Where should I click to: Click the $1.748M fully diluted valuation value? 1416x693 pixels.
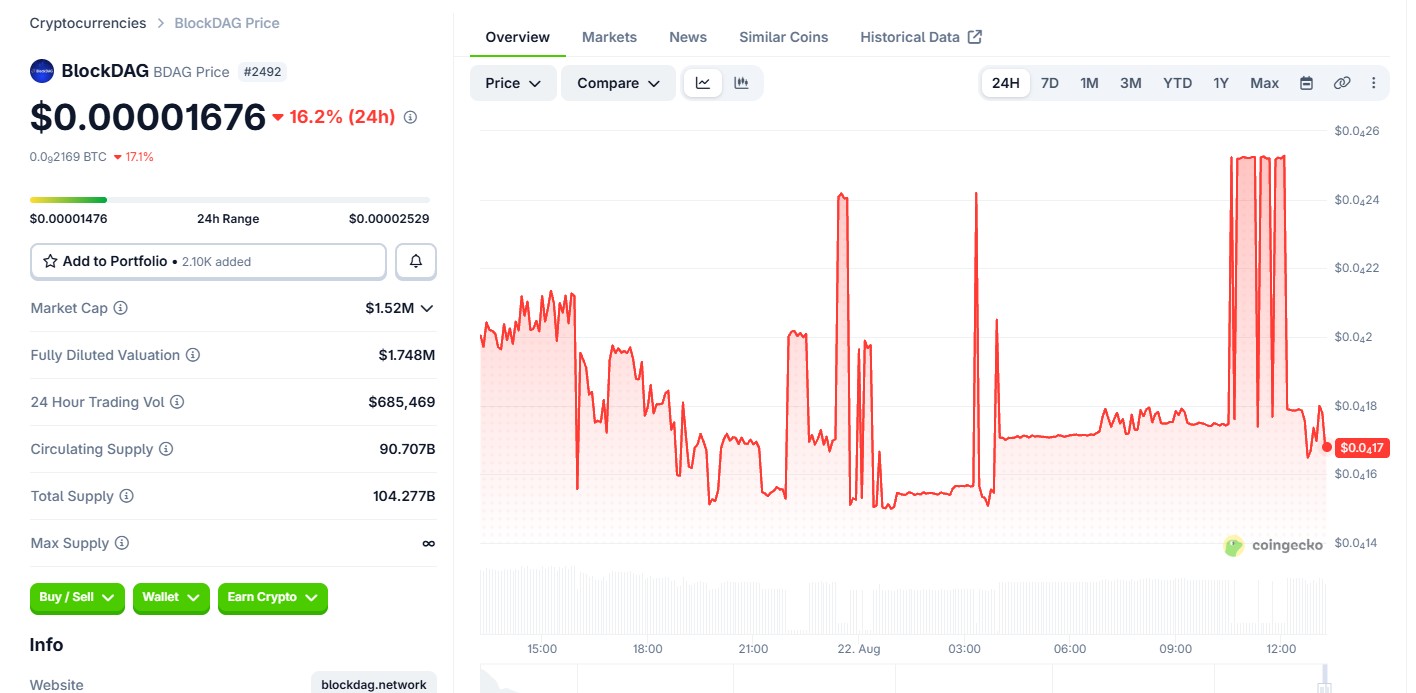tap(407, 355)
